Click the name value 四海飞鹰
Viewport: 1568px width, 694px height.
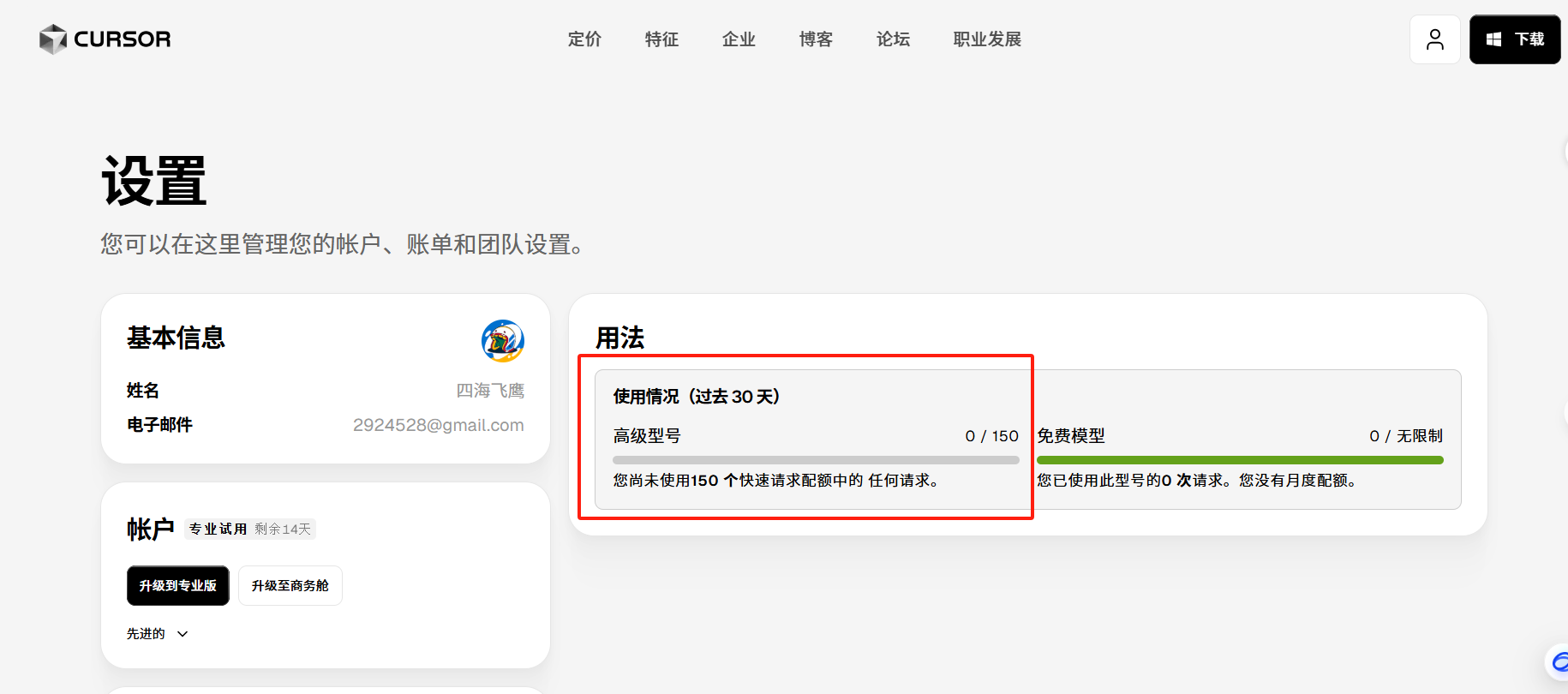click(490, 391)
